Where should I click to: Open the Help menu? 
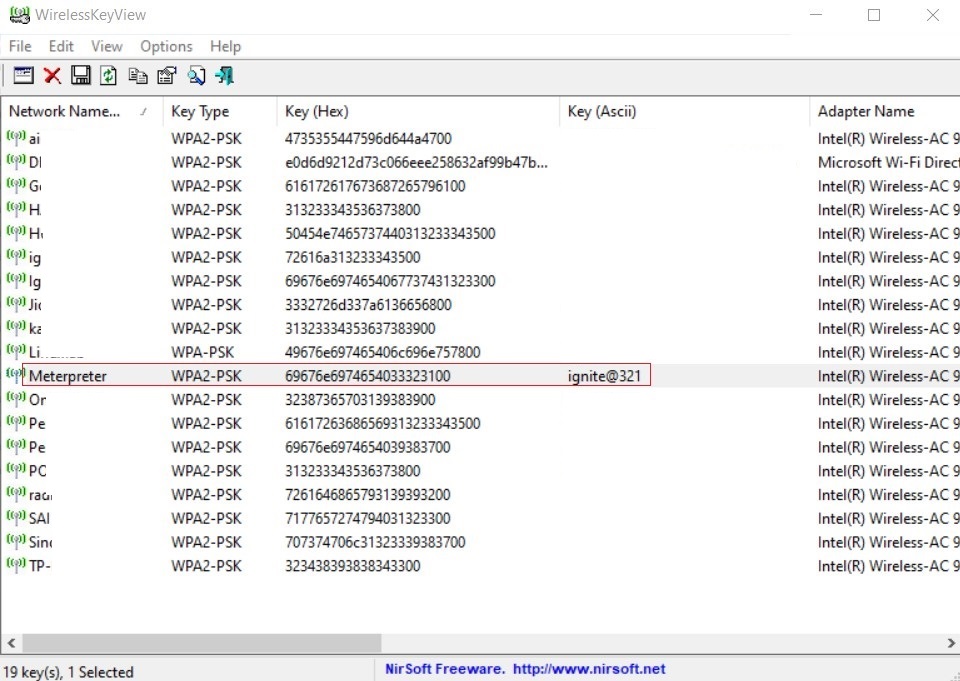(x=225, y=47)
